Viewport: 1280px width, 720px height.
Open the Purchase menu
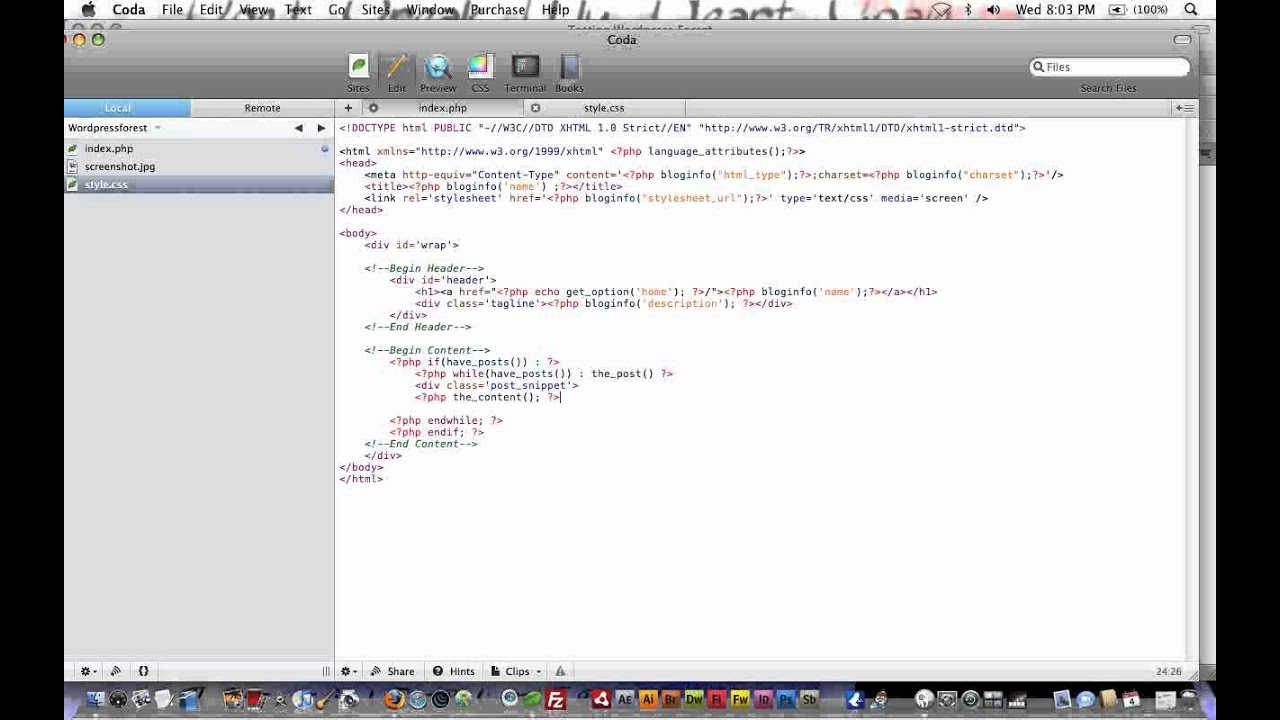[x=497, y=9]
